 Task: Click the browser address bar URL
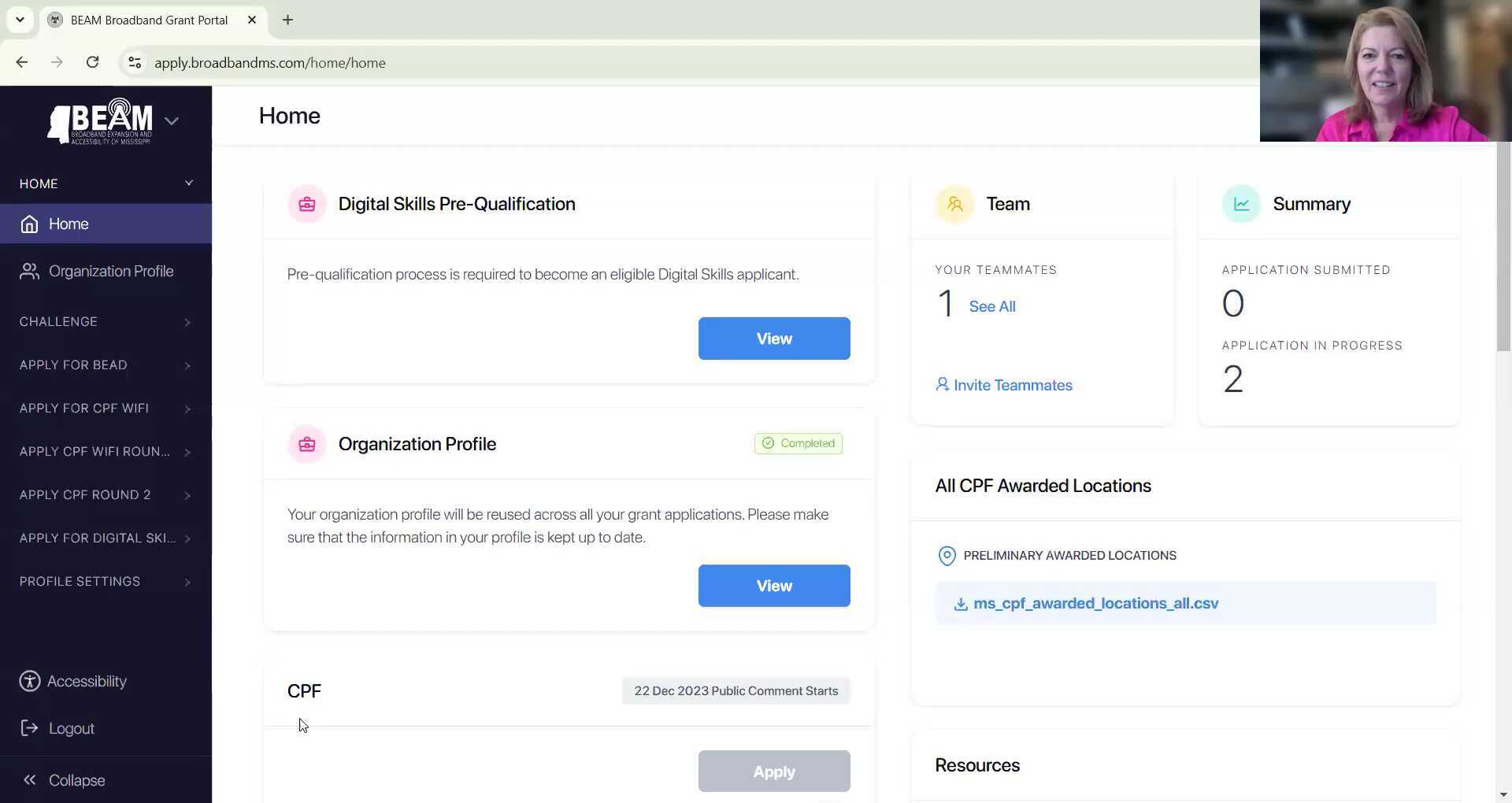[x=269, y=63]
